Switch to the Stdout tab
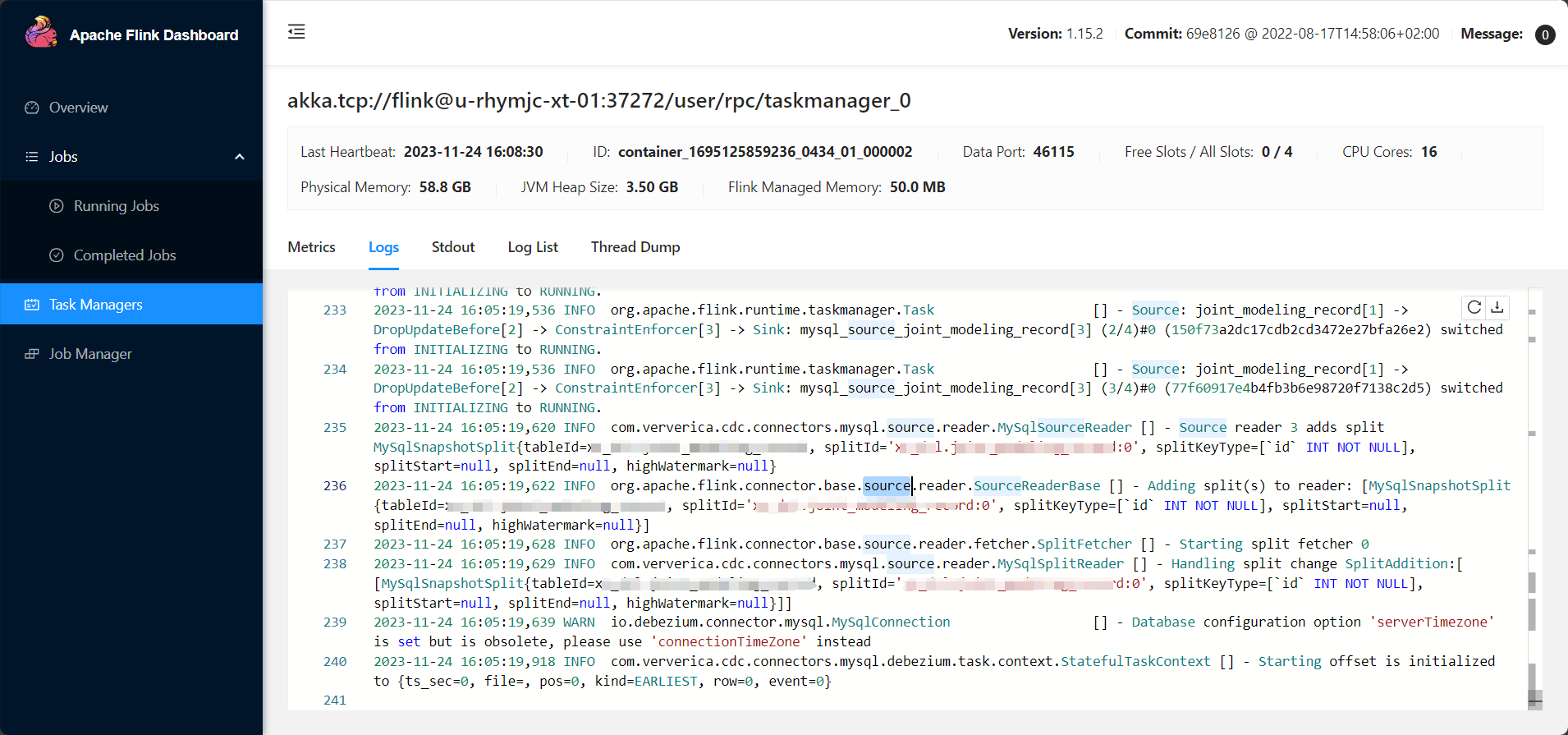The height and width of the screenshot is (735, 1568). 453,247
